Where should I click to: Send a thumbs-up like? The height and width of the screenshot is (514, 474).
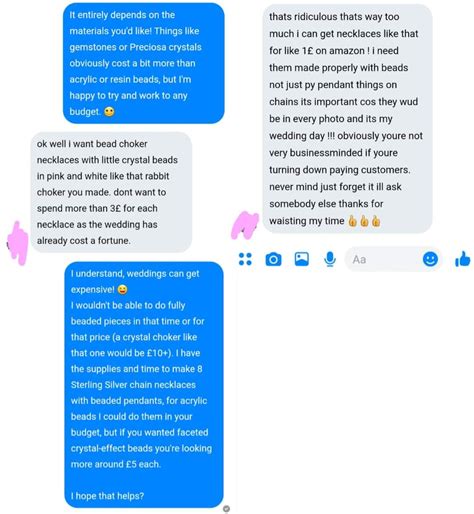pyautogui.click(x=463, y=259)
